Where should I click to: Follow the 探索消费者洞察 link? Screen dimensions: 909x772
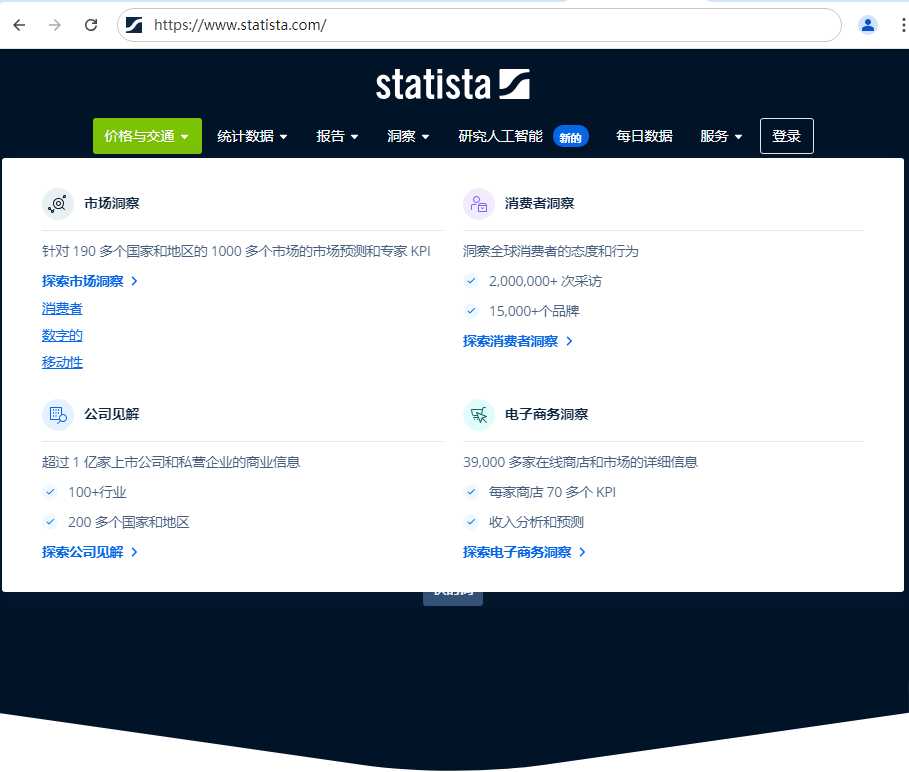[x=518, y=341]
